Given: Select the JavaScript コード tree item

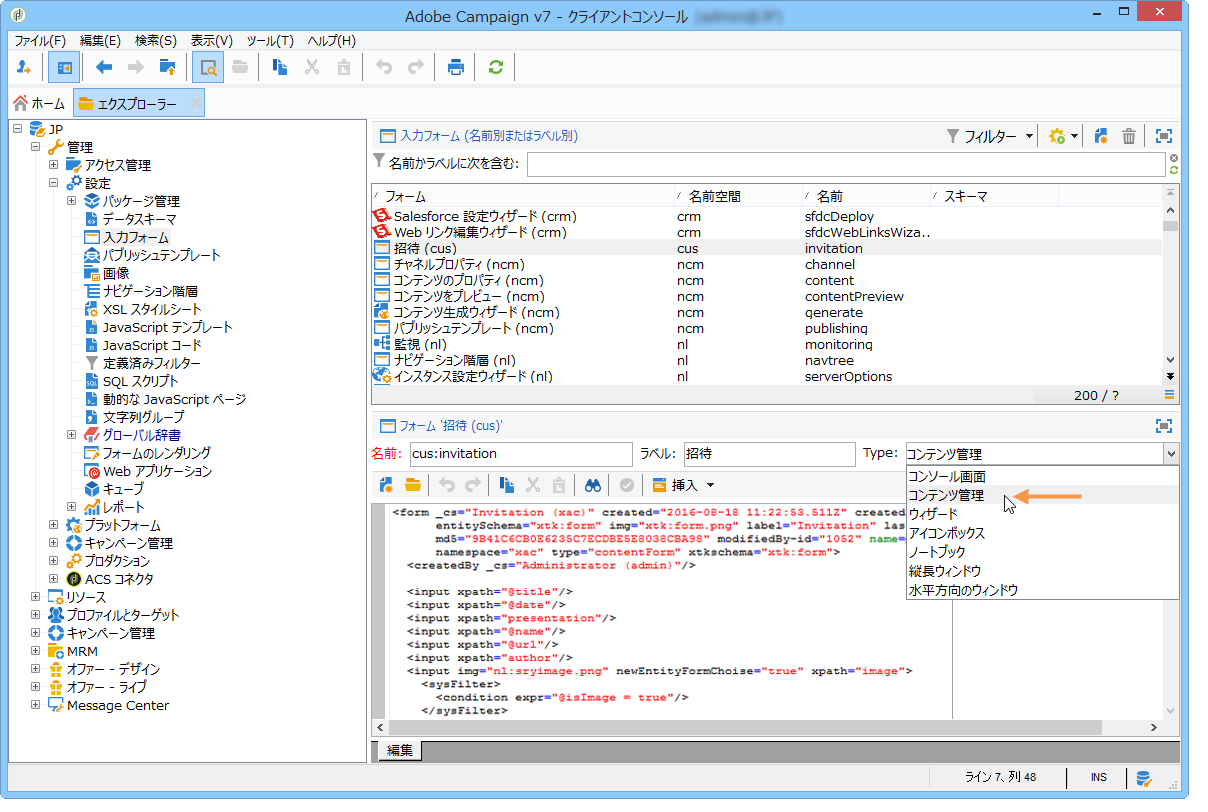Looking at the screenshot, I should pyautogui.click(x=153, y=345).
